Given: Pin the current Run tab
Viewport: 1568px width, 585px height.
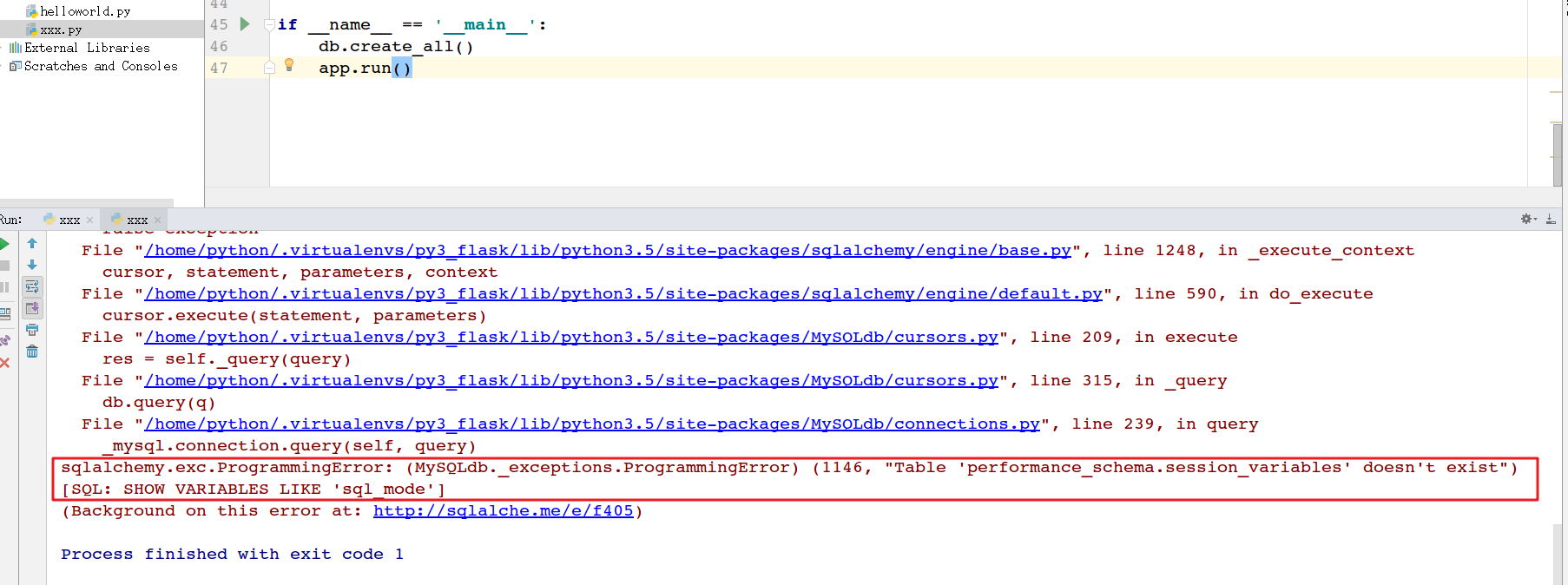Looking at the screenshot, I should click(x=5, y=341).
